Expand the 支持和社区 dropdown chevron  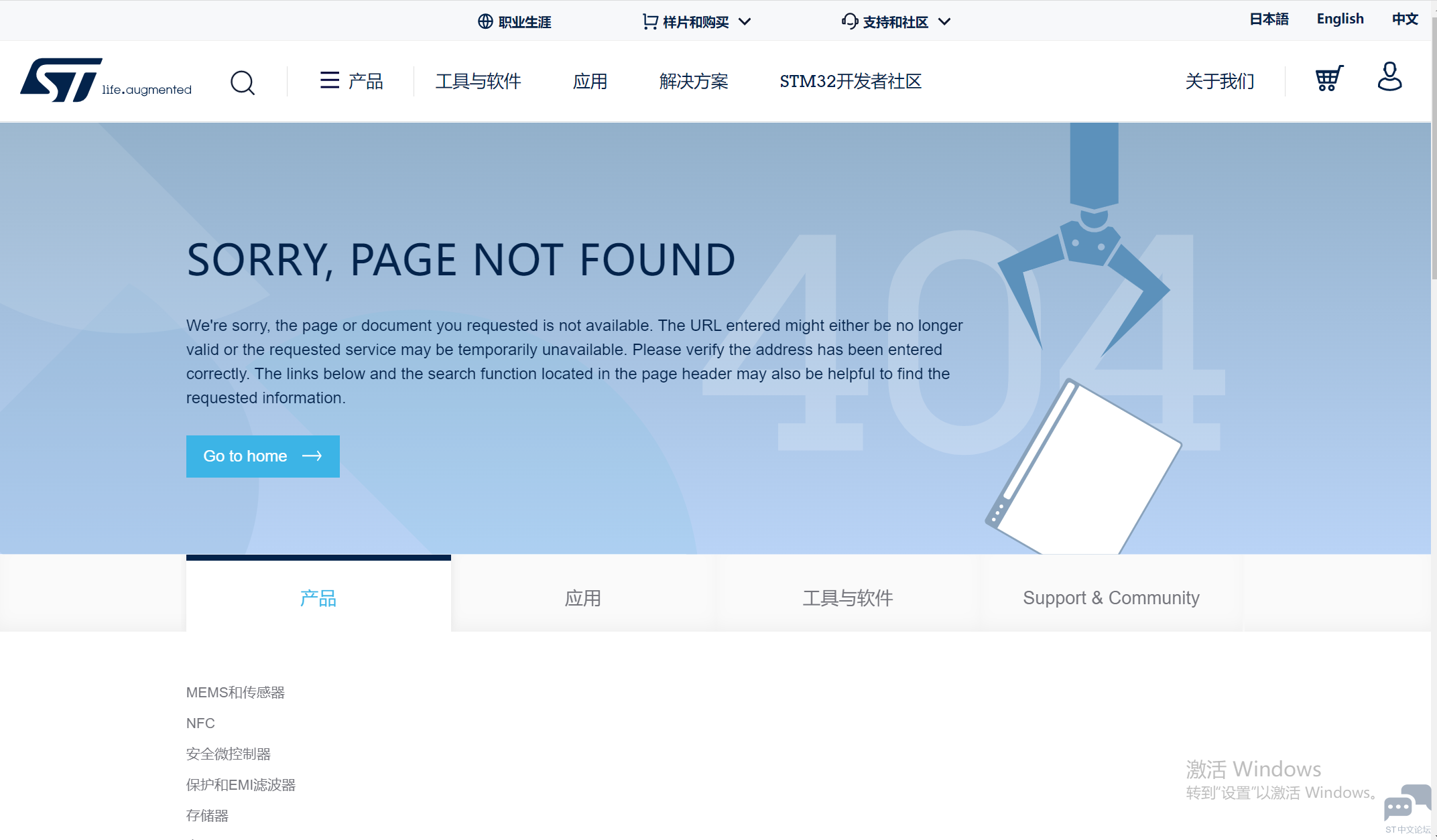(x=944, y=21)
